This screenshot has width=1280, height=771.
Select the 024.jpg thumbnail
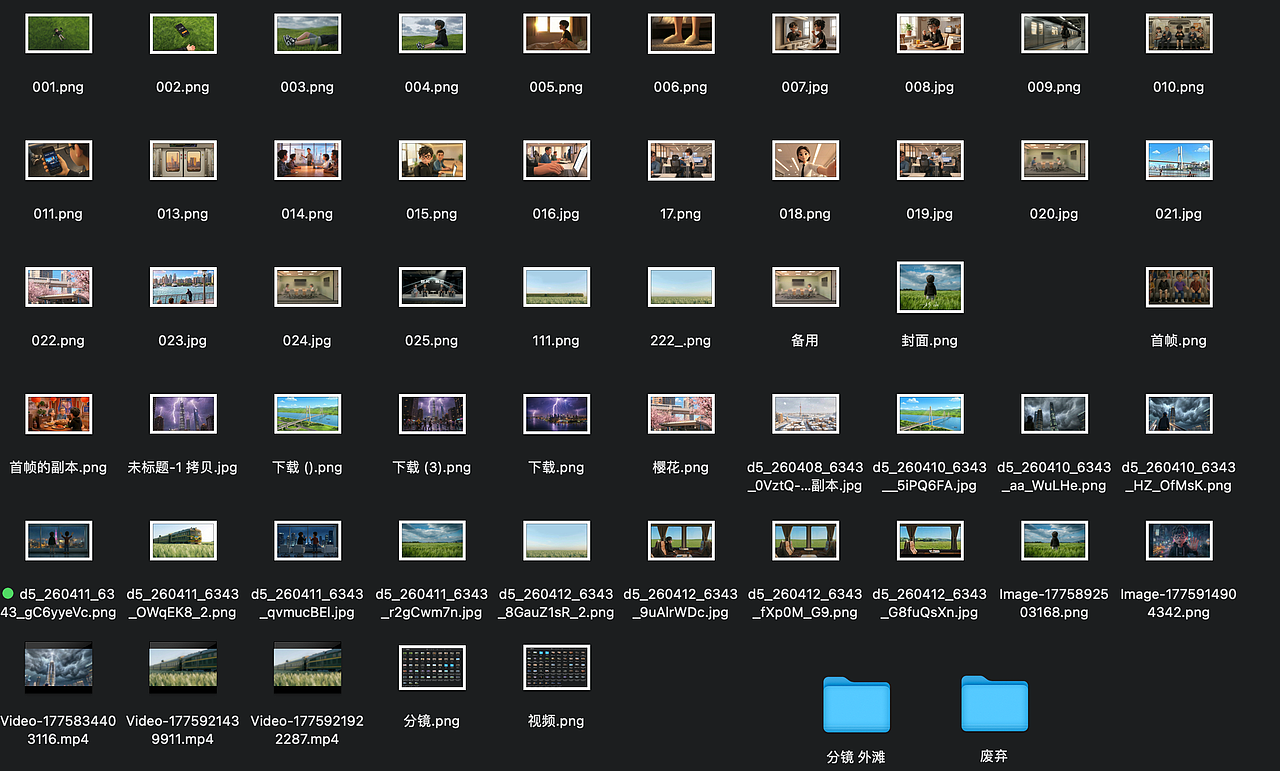click(307, 287)
